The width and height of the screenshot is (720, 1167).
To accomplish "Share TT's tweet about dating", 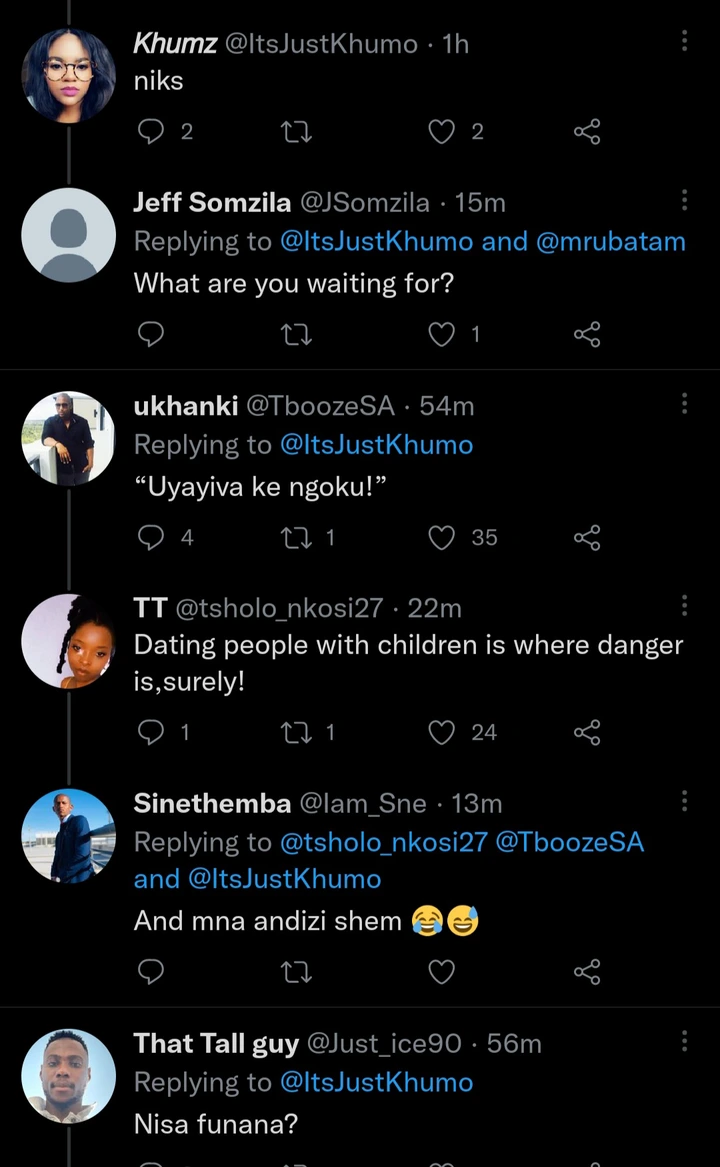I will [587, 732].
